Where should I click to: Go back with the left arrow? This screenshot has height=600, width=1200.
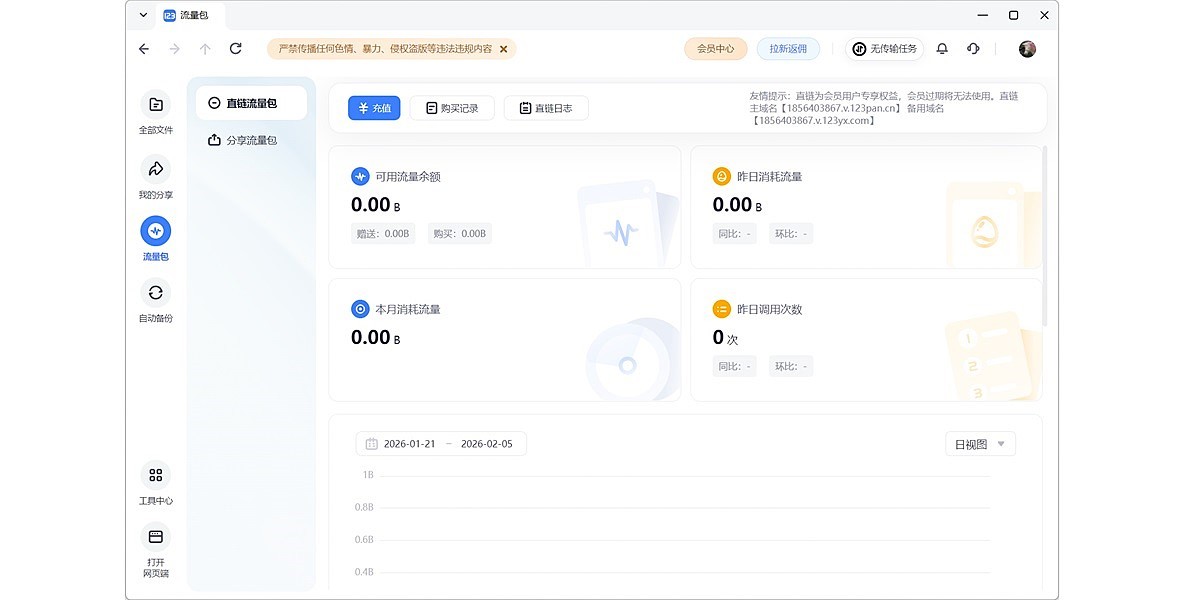pos(144,49)
